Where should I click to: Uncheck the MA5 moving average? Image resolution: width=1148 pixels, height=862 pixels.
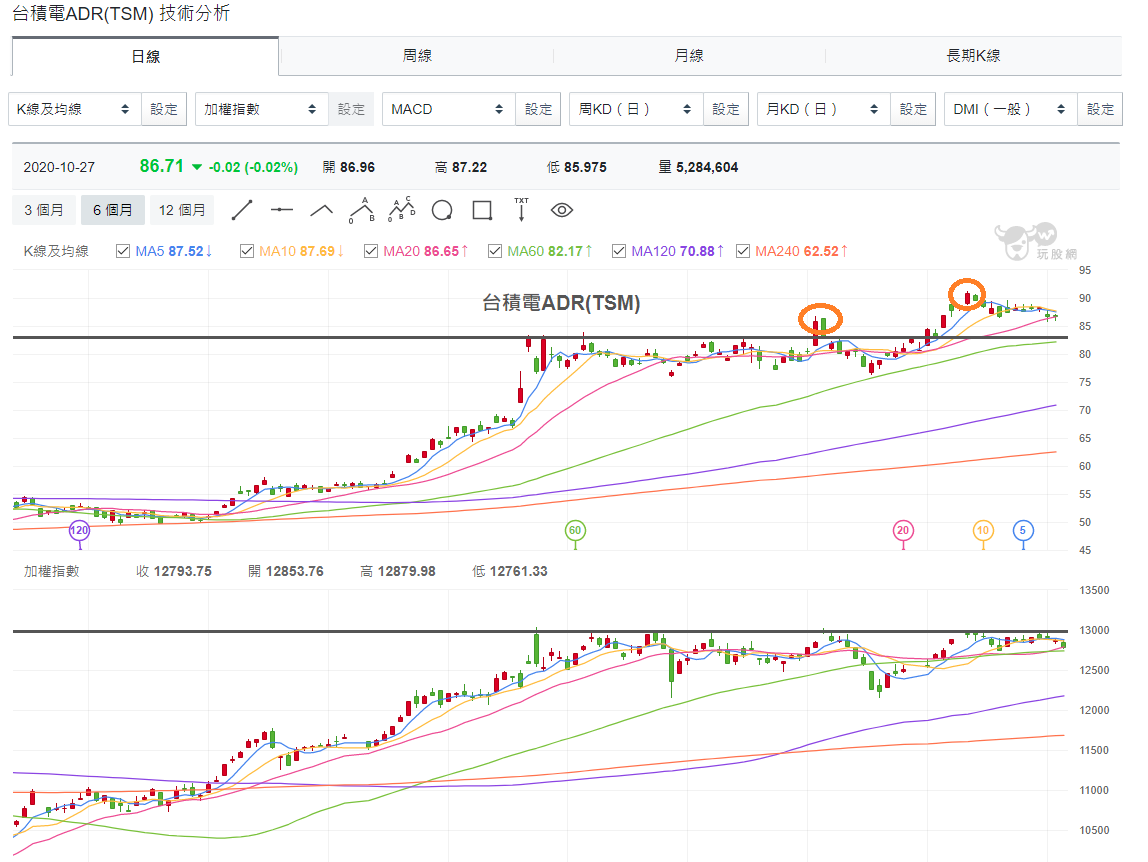pyautogui.click(x=121, y=251)
